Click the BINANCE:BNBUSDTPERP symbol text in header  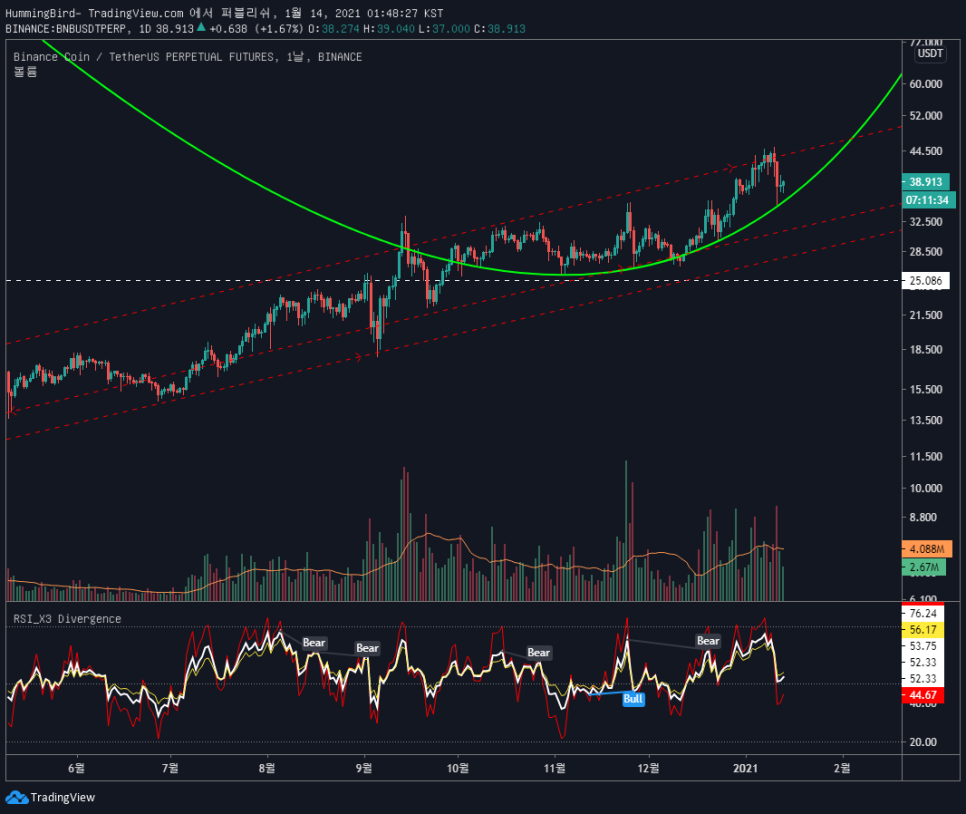66,29
